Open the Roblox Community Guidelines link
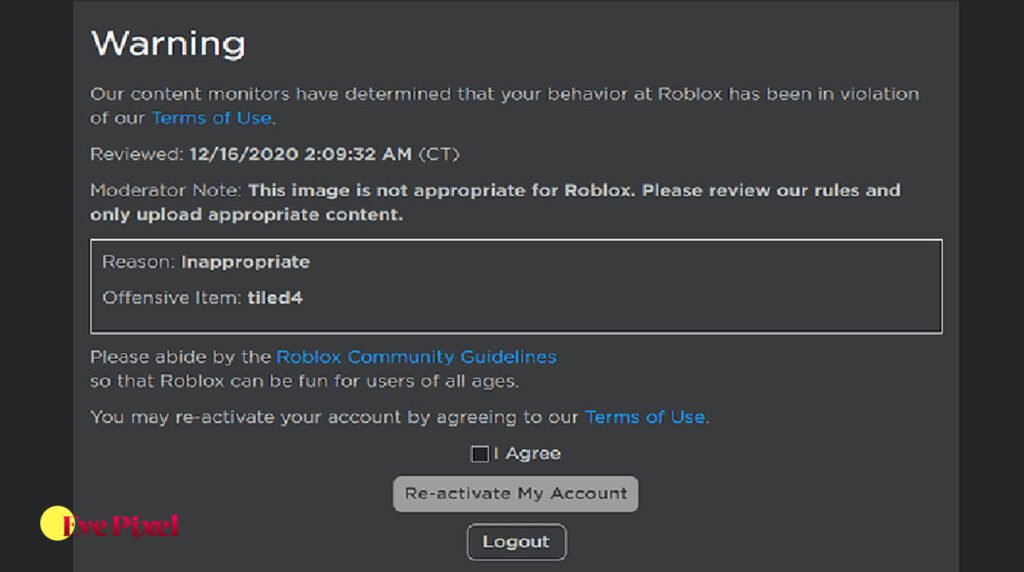The image size is (1024, 572). click(x=417, y=357)
